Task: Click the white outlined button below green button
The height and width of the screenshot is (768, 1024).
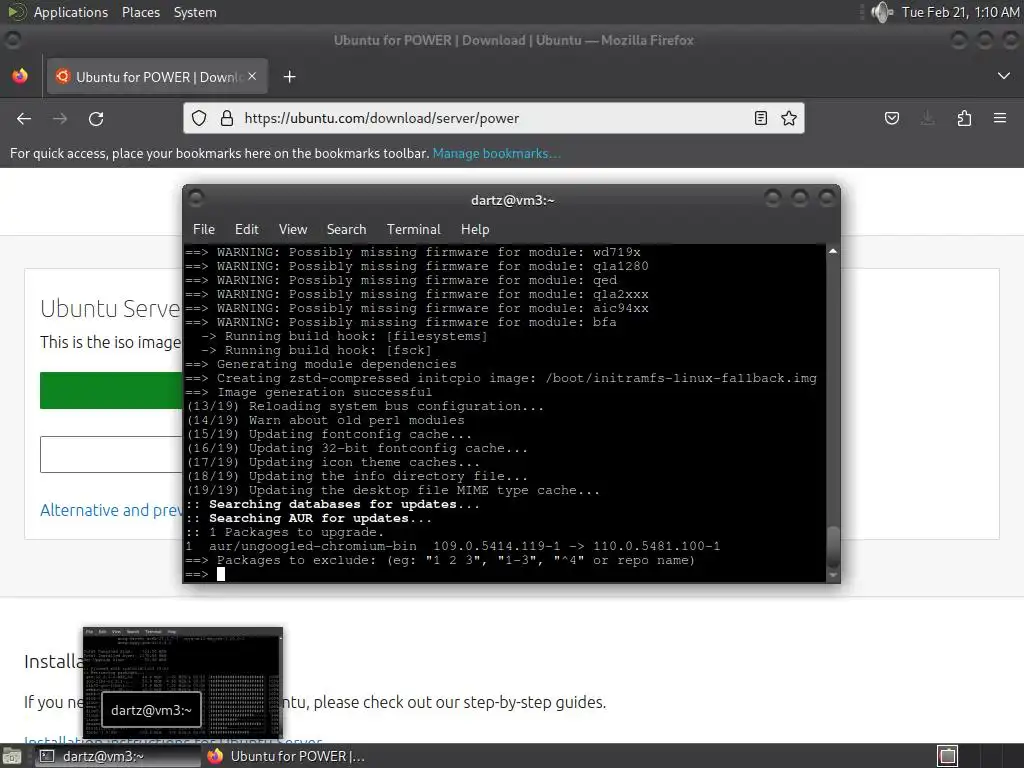Action: click(x=111, y=455)
